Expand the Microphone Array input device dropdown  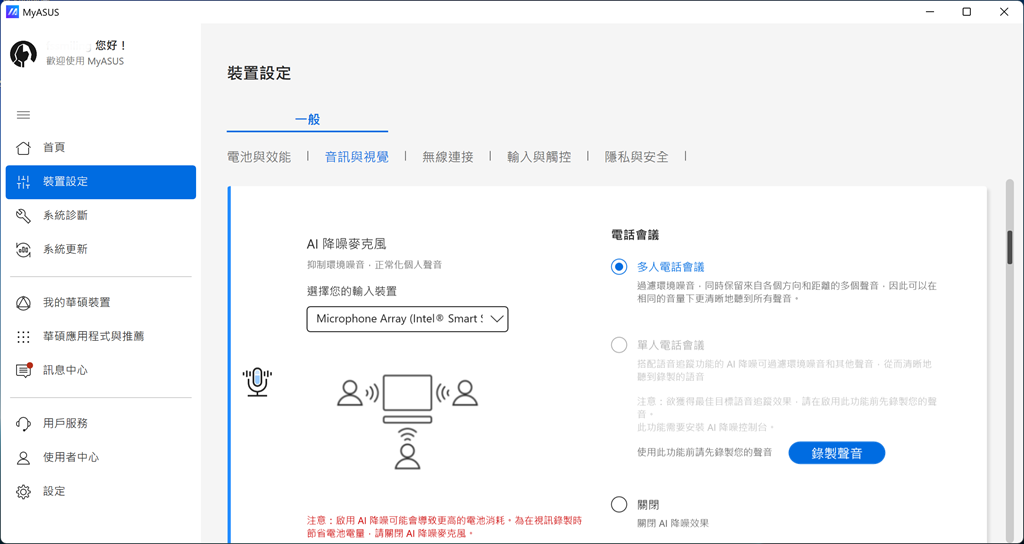[407, 319]
